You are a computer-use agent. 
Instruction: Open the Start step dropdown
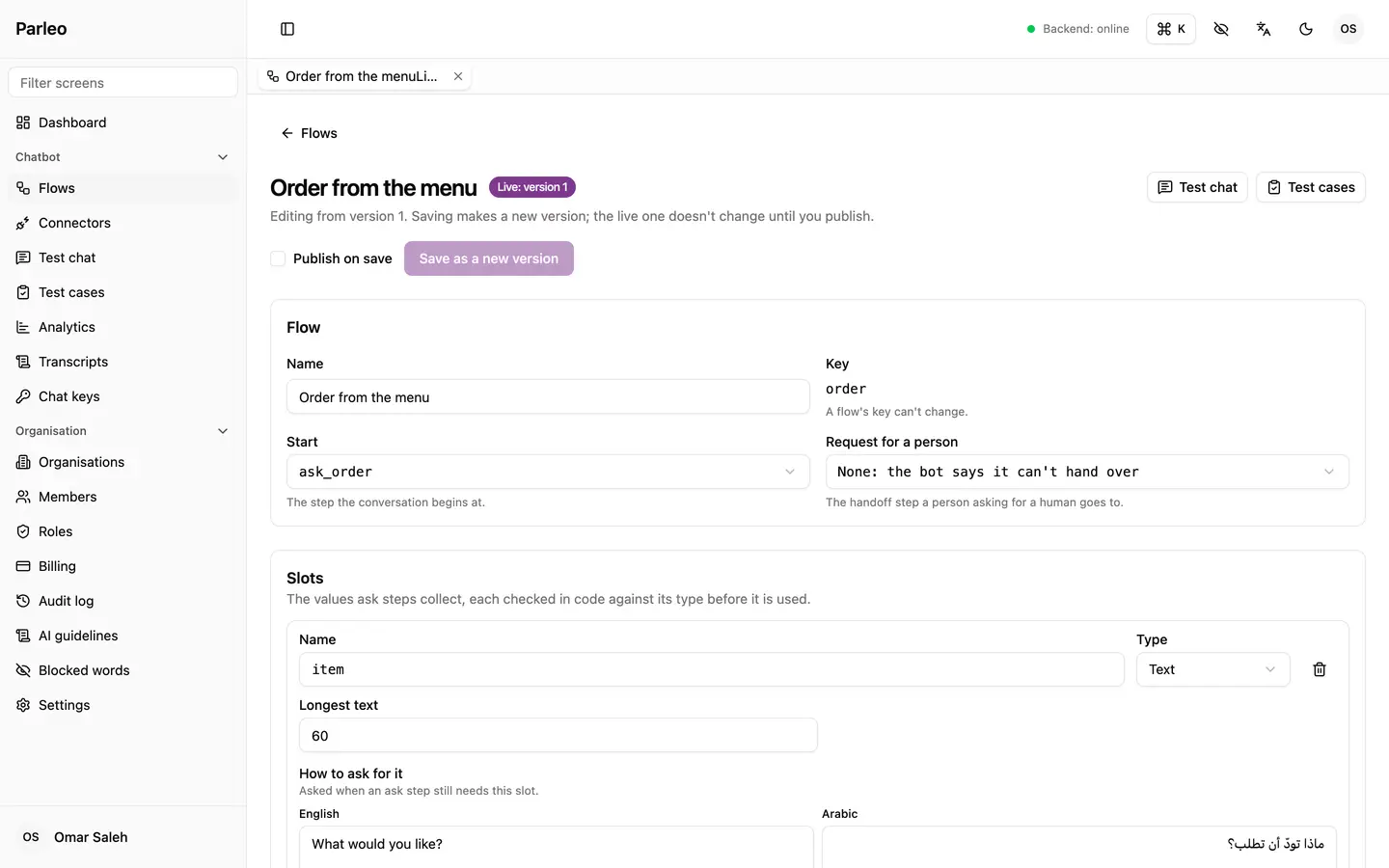click(548, 472)
